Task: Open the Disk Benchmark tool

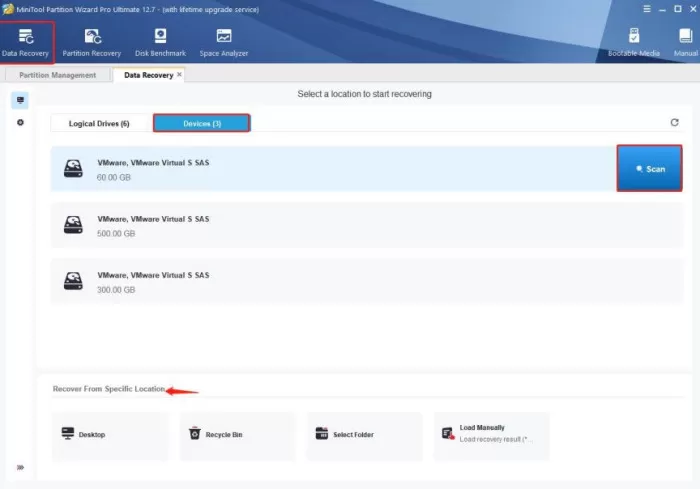Action: tap(160, 42)
